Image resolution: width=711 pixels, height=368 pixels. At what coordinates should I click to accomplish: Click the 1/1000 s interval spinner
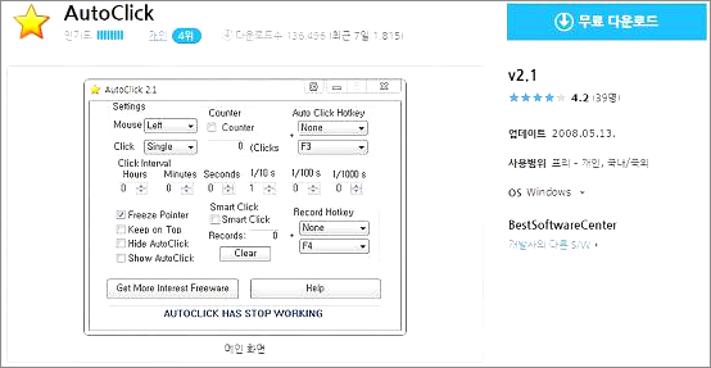pos(357,189)
